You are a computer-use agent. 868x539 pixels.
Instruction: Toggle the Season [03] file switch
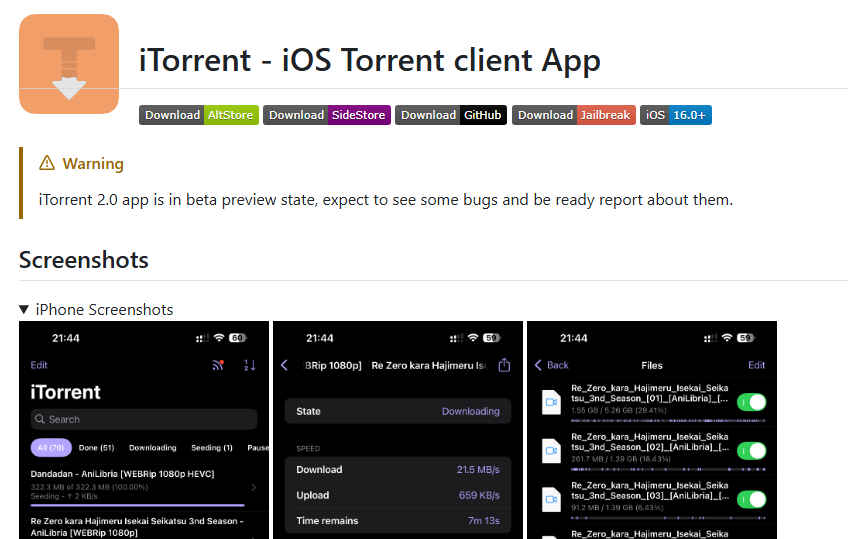(x=752, y=500)
